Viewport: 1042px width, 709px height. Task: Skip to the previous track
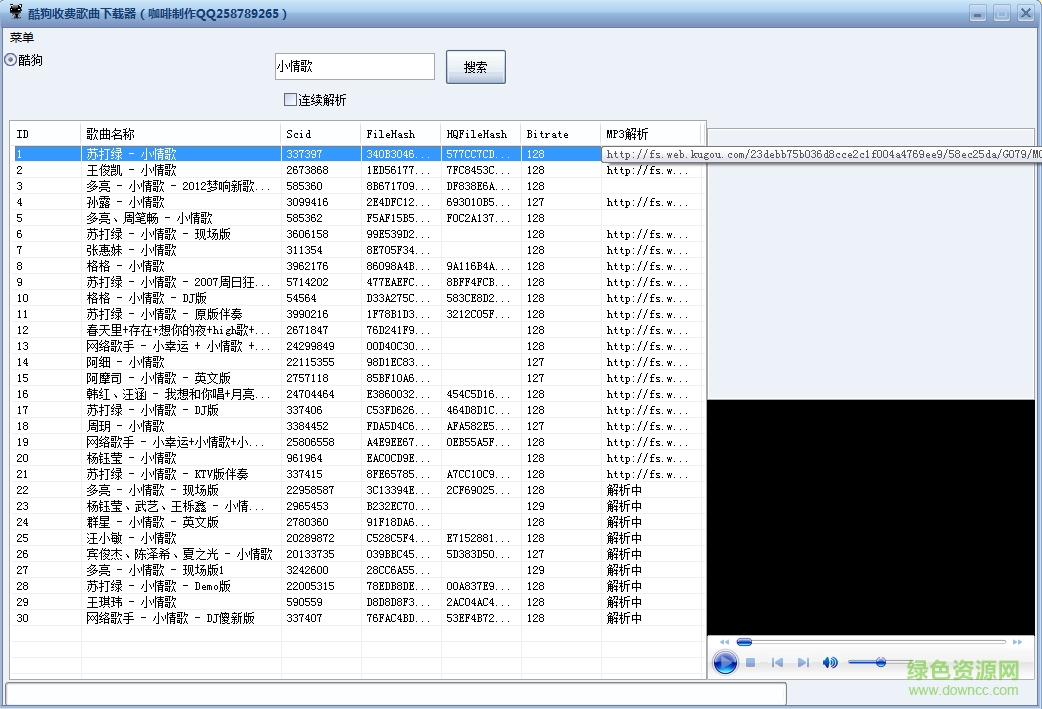[x=776, y=662]
